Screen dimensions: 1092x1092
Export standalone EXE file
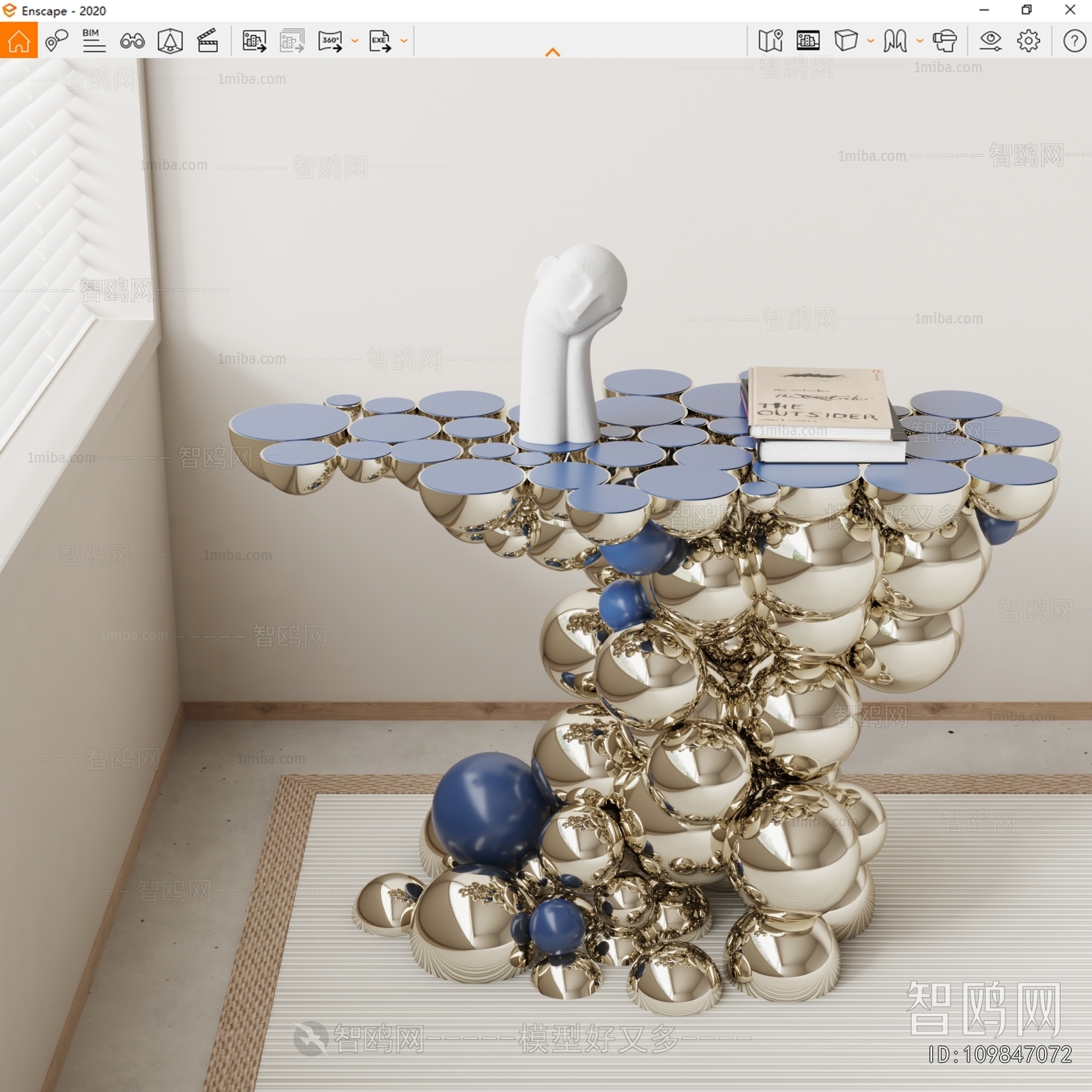coord(380,41)
